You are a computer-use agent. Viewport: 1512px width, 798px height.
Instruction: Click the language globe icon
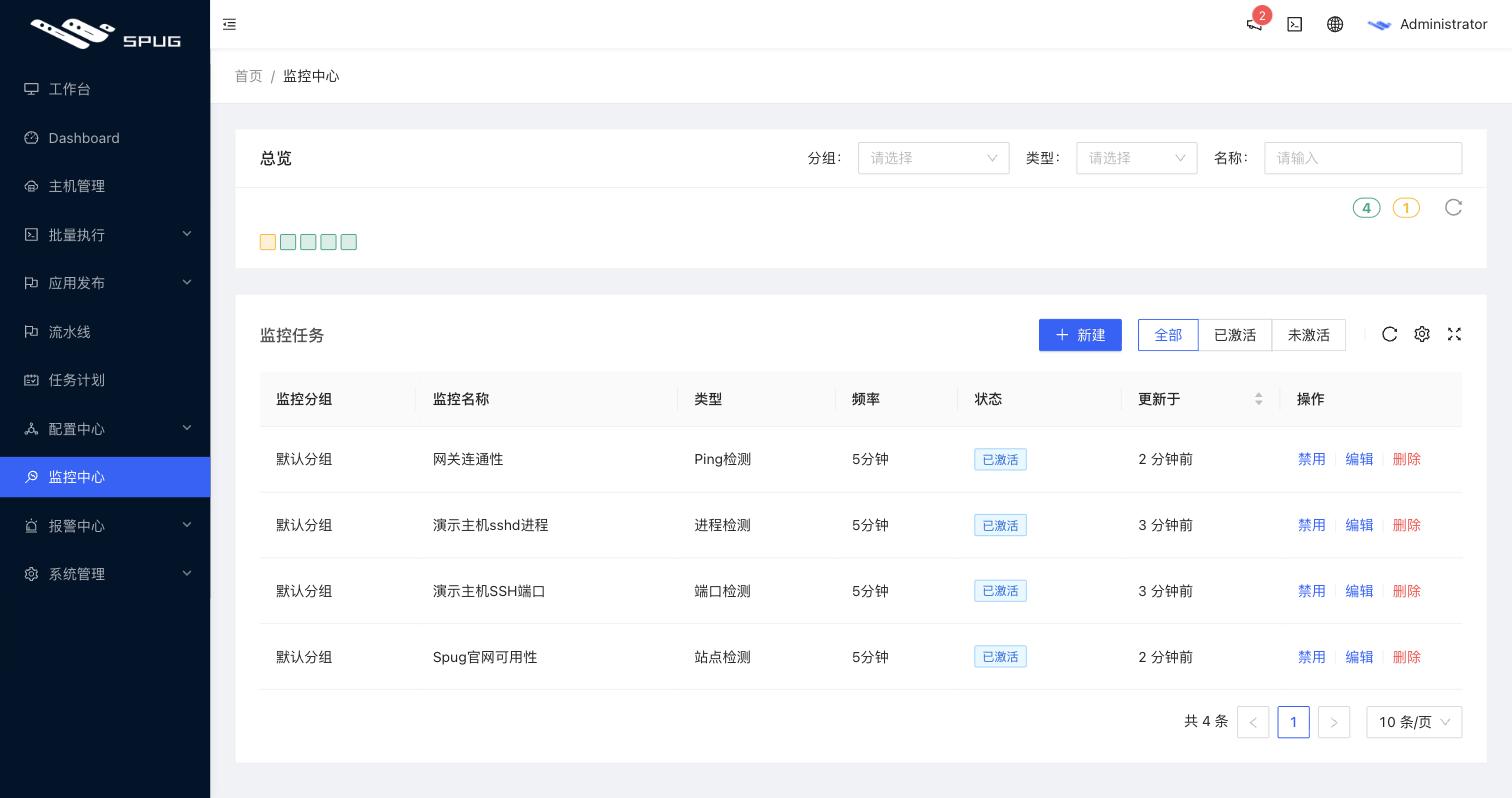(x=1335, y=24)
